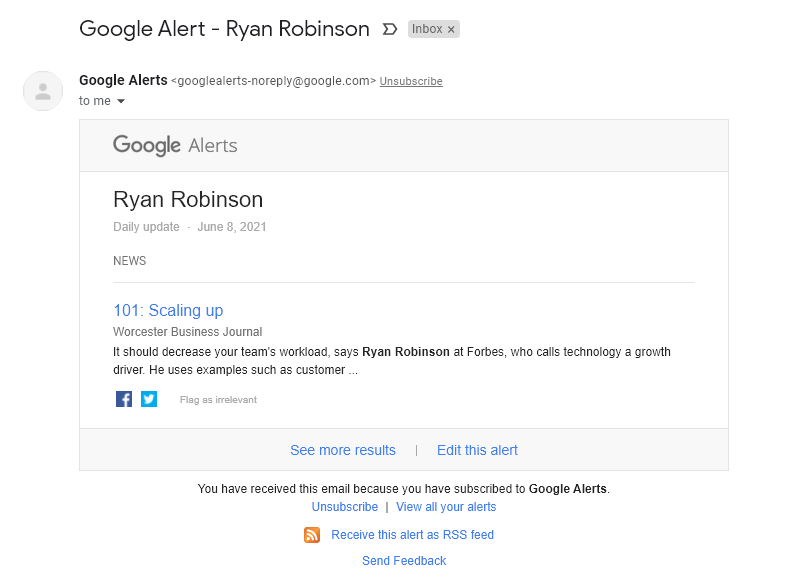Select the email subject 'Google Alert - Ryan Robinson'
The width and height of the screenshot is (806, 582).
click(x=224, y=29)
